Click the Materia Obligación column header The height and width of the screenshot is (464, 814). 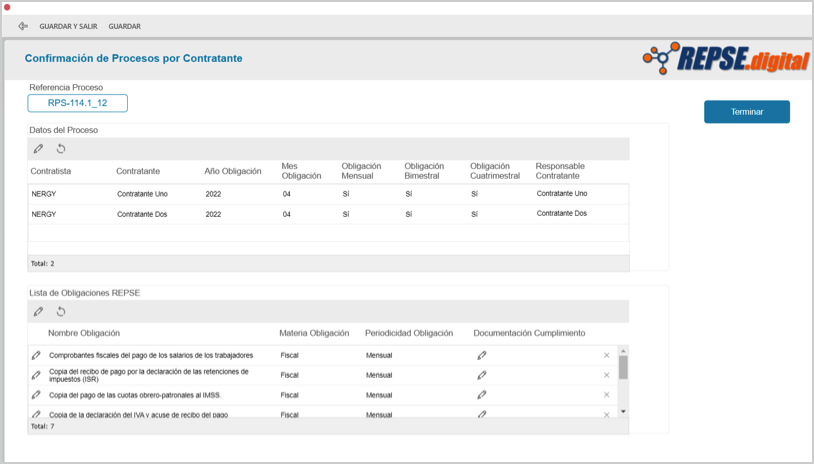314,333
